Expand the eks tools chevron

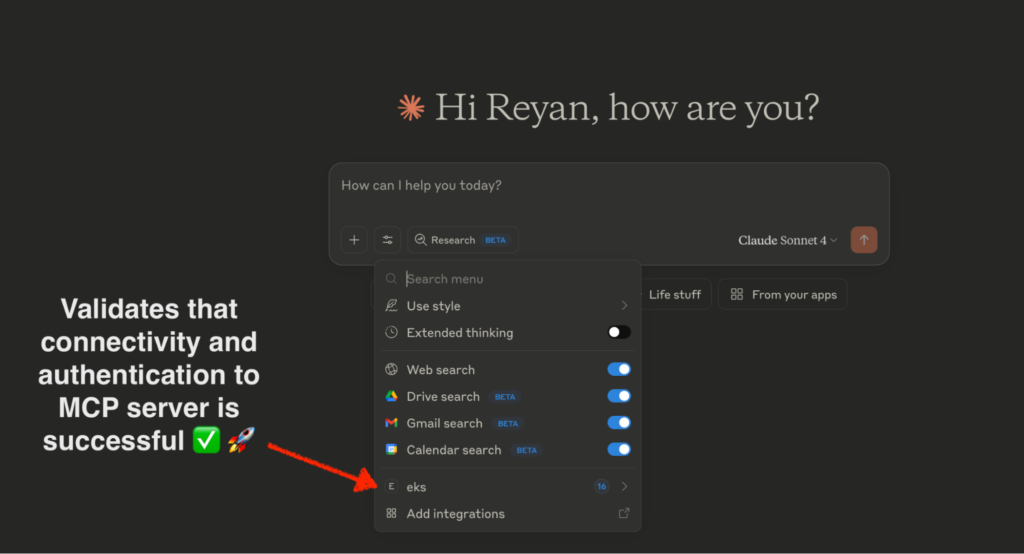coord(624,486)
